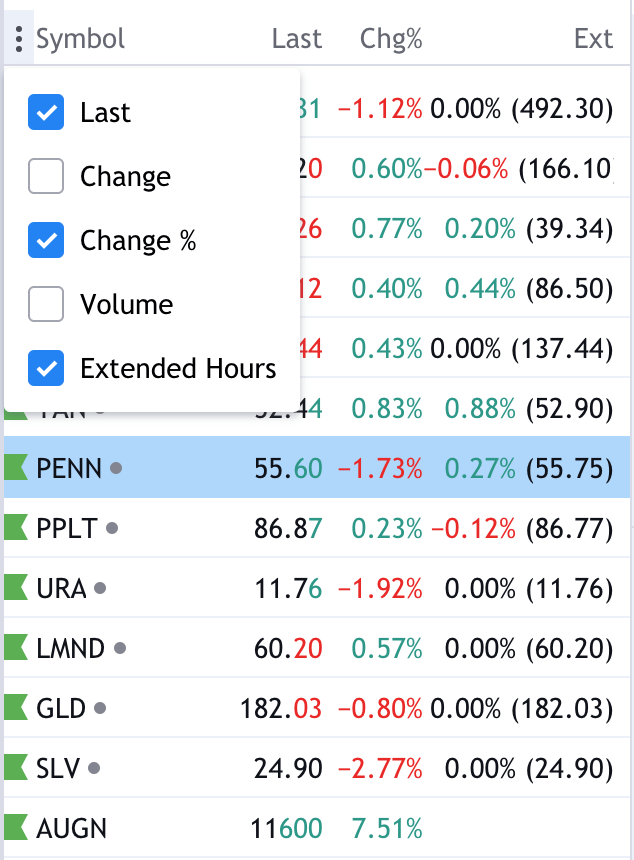
Task: Click extended value 0.88% (52.90)
Action: pos(529,409)
